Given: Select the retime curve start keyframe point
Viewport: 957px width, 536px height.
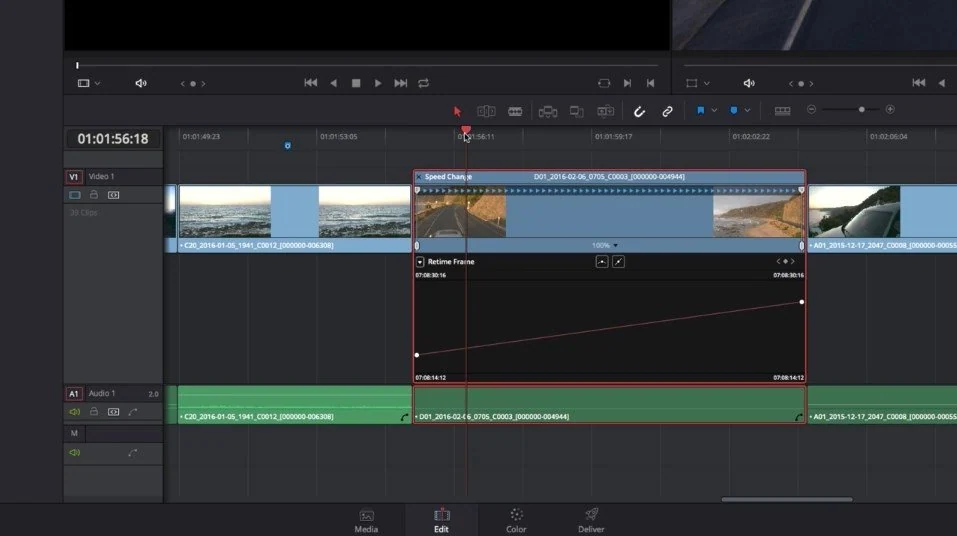Looking at the screenshot, I should 417,355.
